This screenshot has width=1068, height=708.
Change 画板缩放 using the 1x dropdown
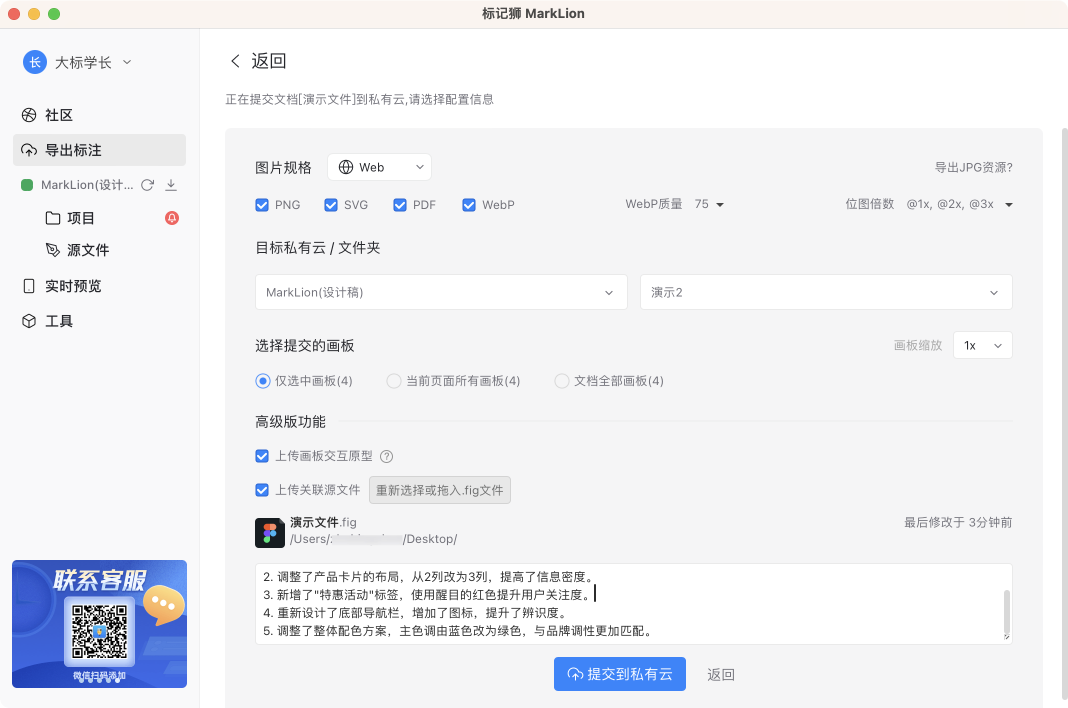pos(982,344)
